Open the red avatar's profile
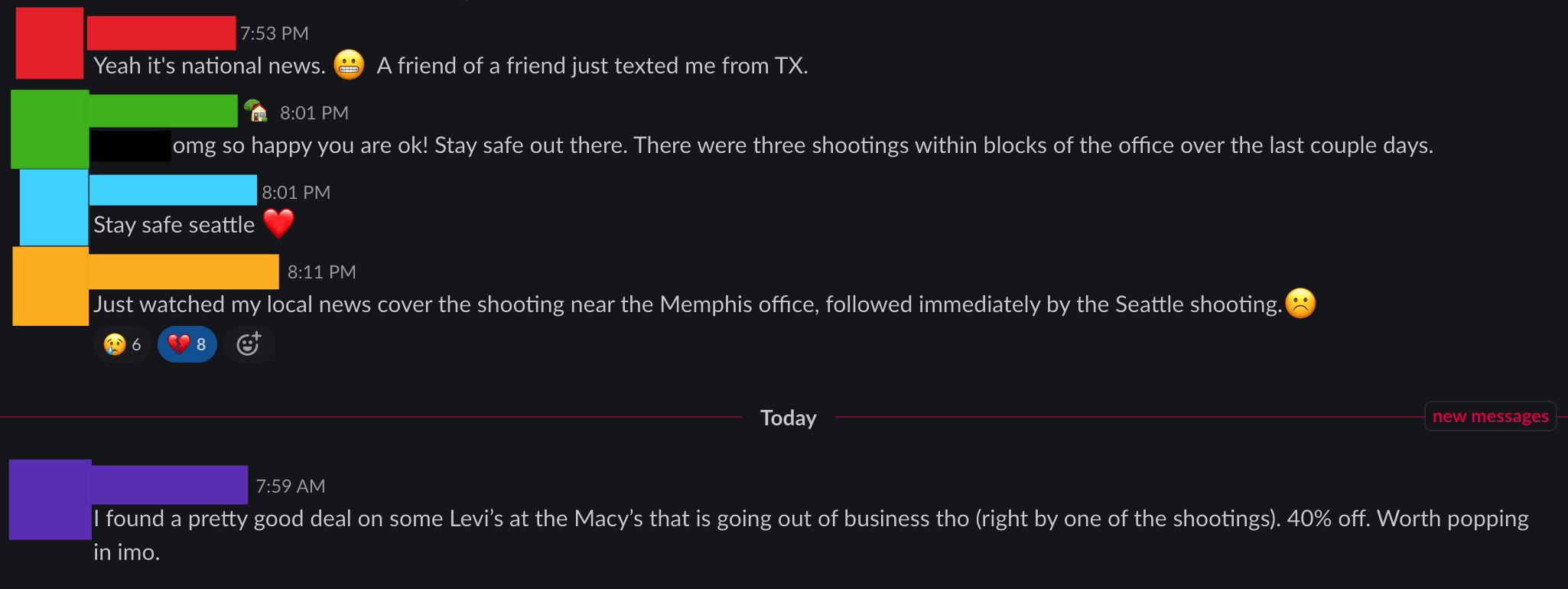The width and height of the screenshot is (1568, 589). [50, 44]
